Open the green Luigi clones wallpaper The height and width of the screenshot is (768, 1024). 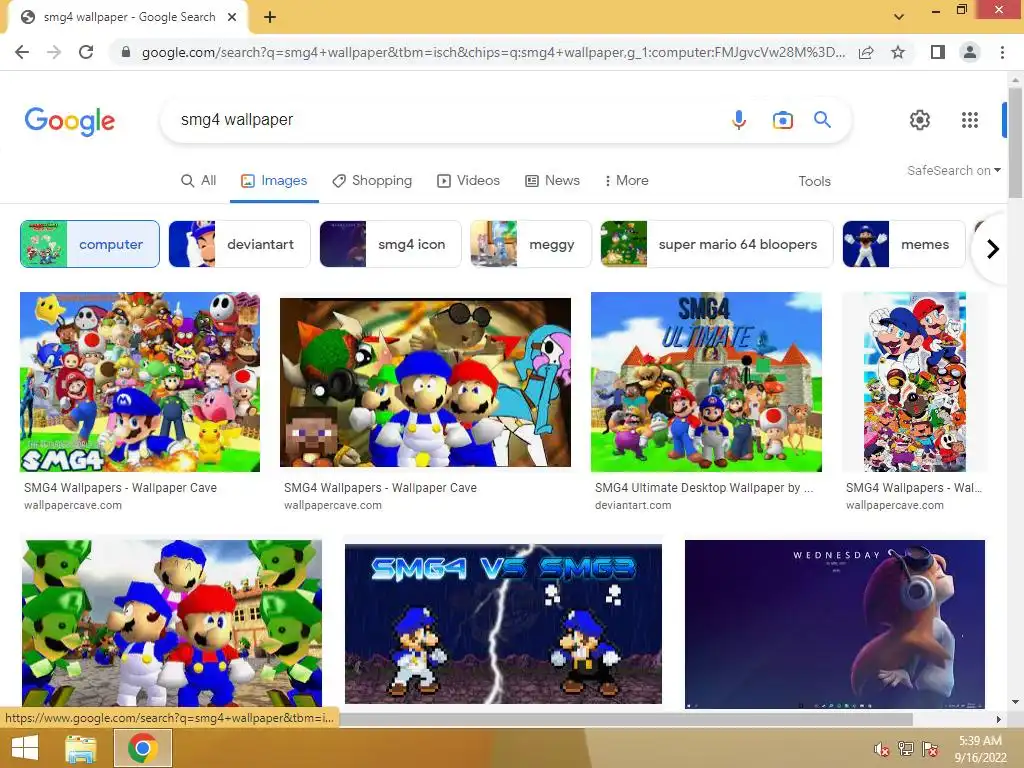(172, 623)
